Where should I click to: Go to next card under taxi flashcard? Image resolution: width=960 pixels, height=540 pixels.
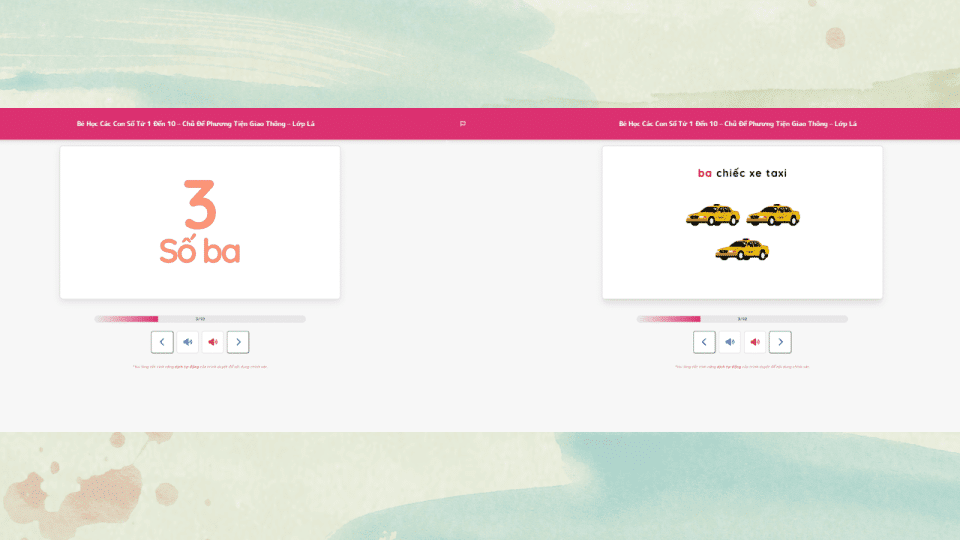tap(781, 342)
